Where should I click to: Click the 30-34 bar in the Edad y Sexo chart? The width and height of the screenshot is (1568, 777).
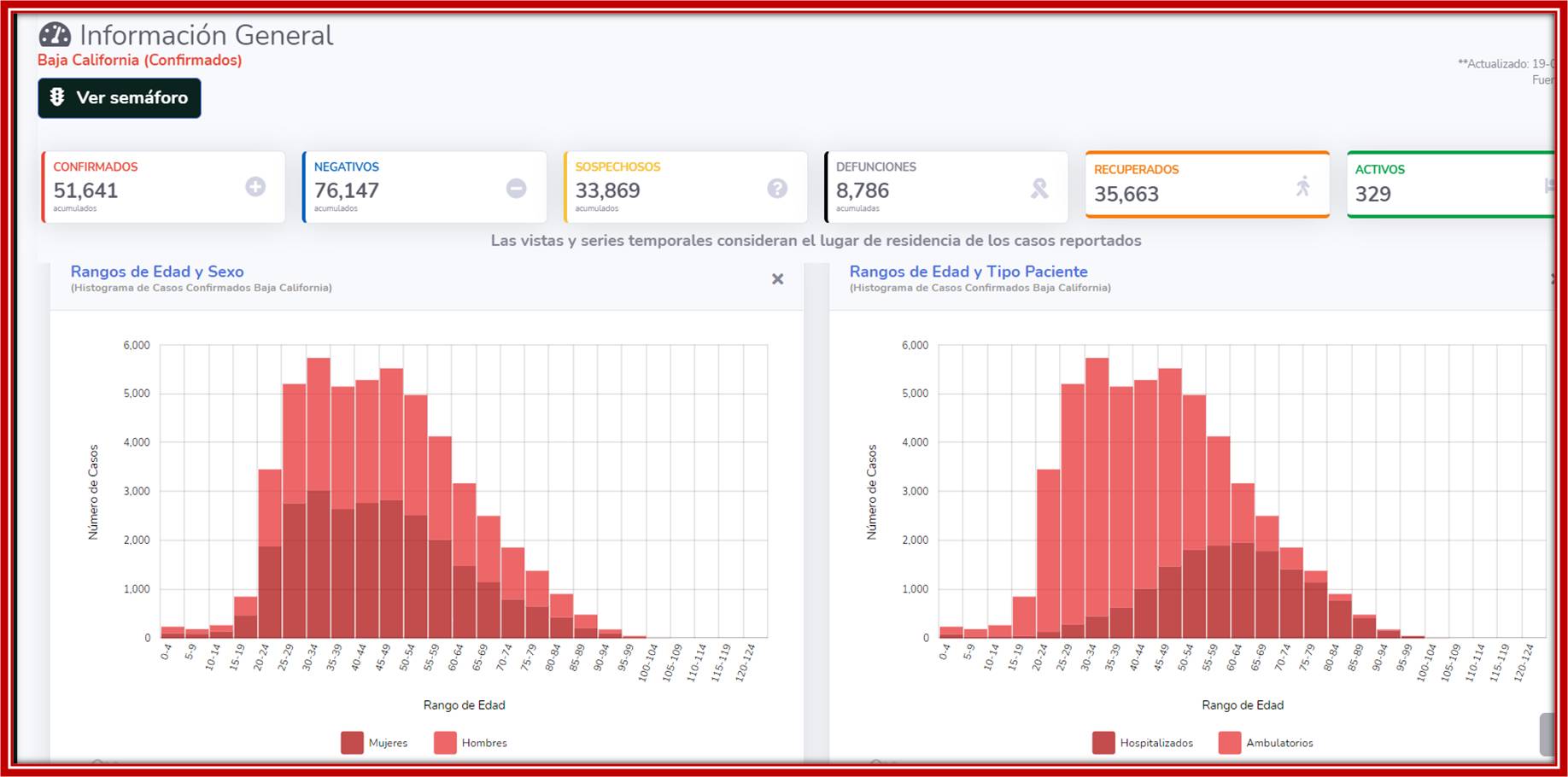(319, 498)
